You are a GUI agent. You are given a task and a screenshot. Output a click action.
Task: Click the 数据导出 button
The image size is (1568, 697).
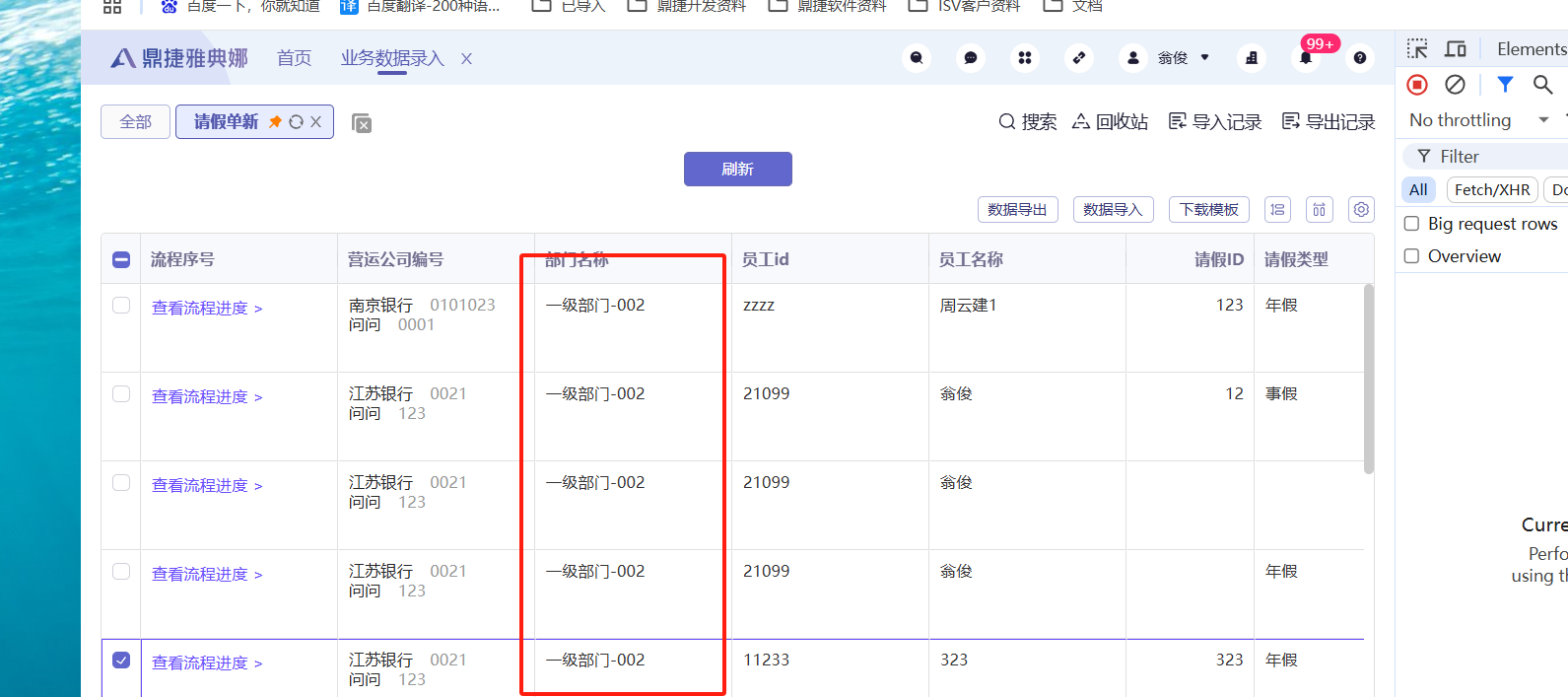point(1017,210)
